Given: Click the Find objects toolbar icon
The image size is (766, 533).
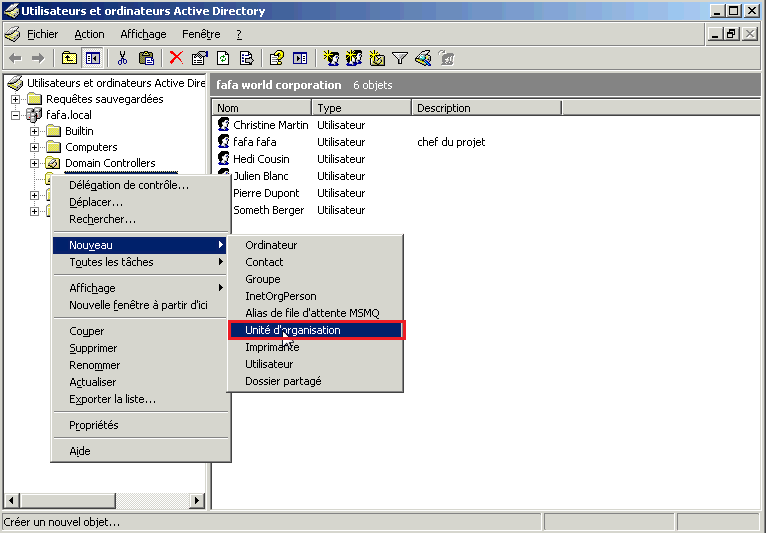Looking at the screenshot, I should (423, 59).
